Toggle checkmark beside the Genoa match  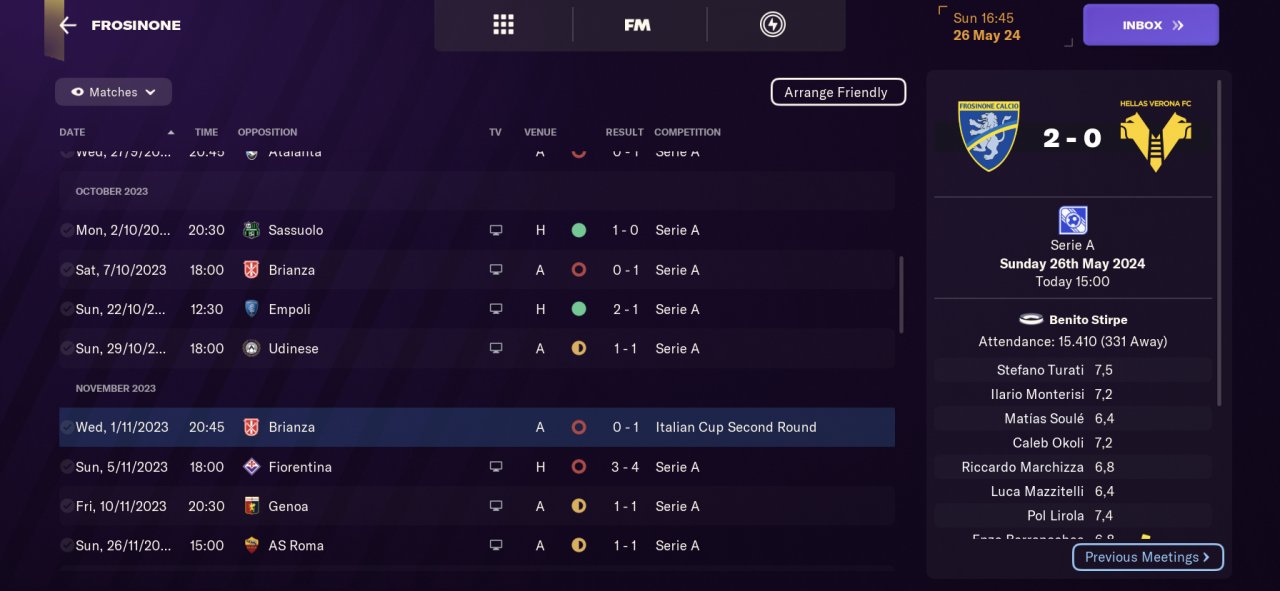[x=66, y=506]
